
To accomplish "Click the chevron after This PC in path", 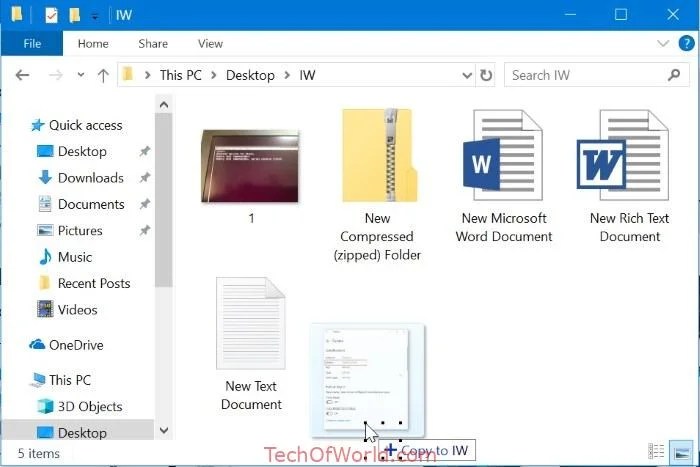I will coord(214,75).
